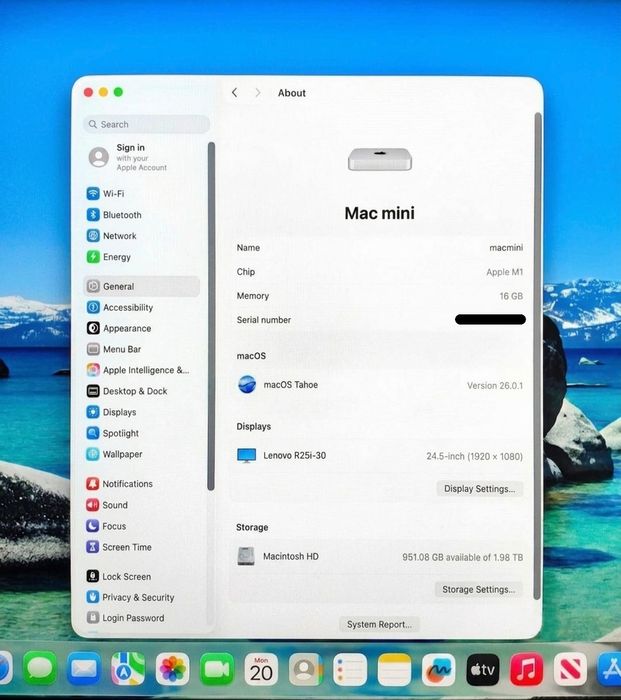The height and width of the screenshot is (700, 621).
Task: Open Spotlight settings
Action: (x=113, y=433)
